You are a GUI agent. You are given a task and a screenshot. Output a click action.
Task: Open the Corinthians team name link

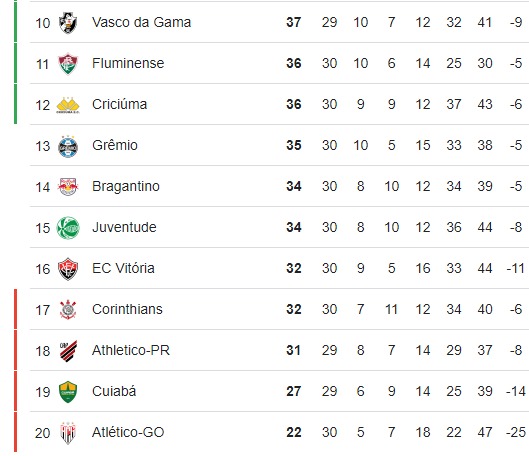[x=127, y=309]
